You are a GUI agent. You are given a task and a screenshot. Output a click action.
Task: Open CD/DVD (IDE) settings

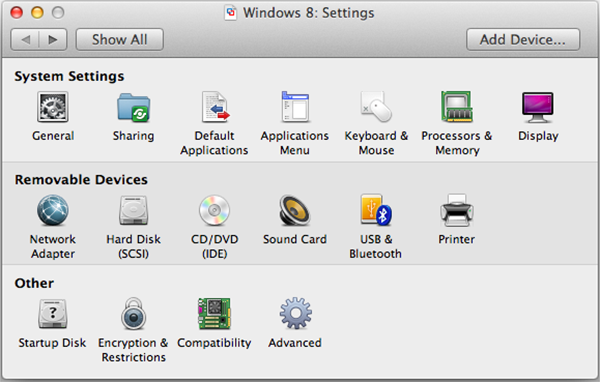click(214, 210)
